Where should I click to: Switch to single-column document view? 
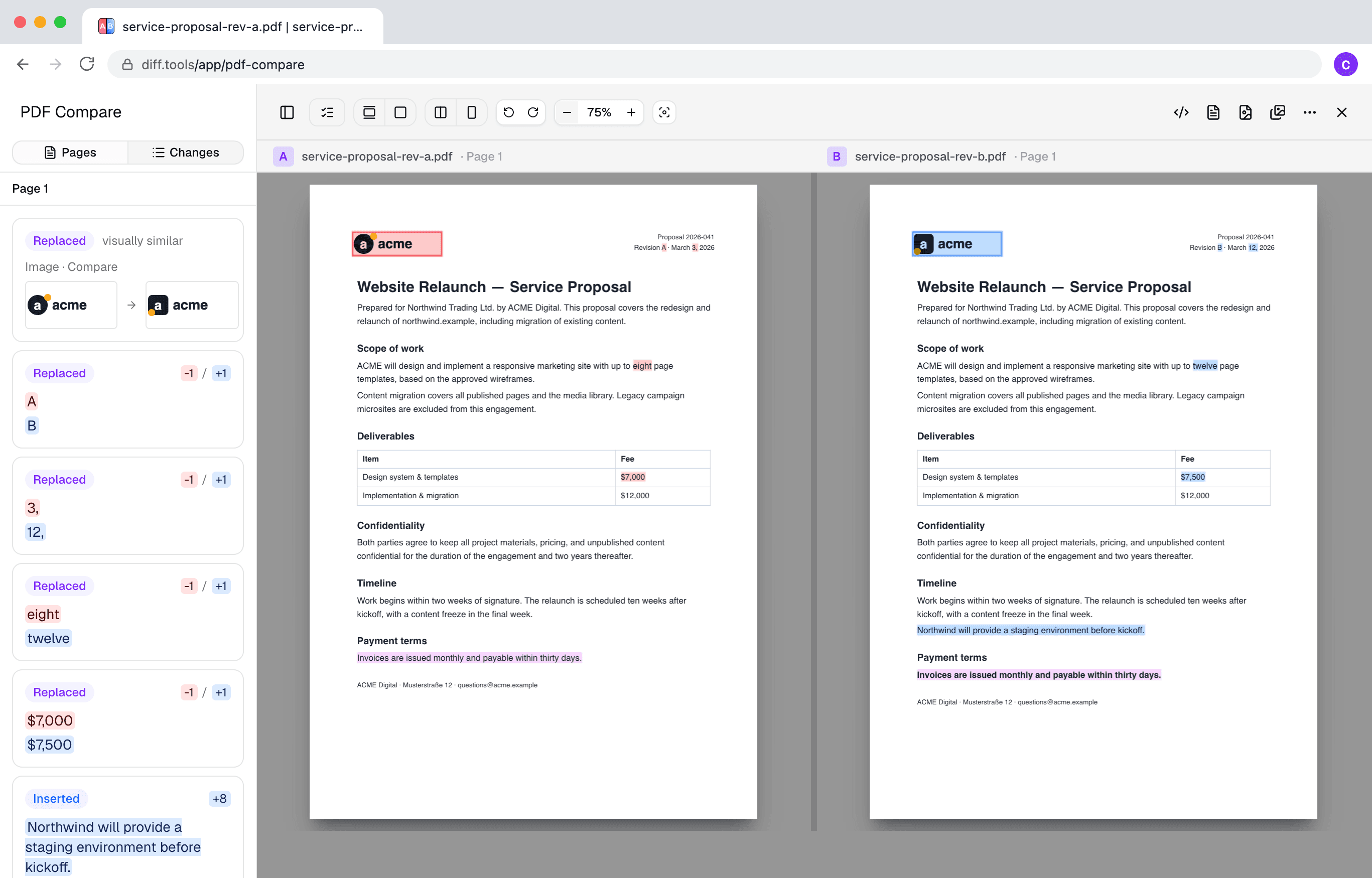[472, 112]
